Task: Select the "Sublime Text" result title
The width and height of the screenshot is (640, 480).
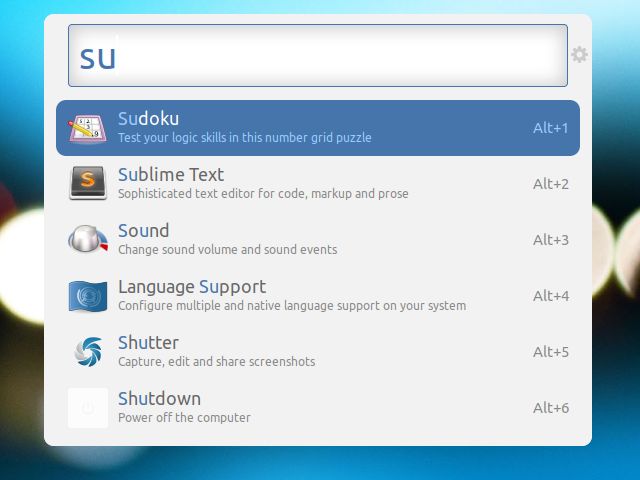Action: coord(171,175)
